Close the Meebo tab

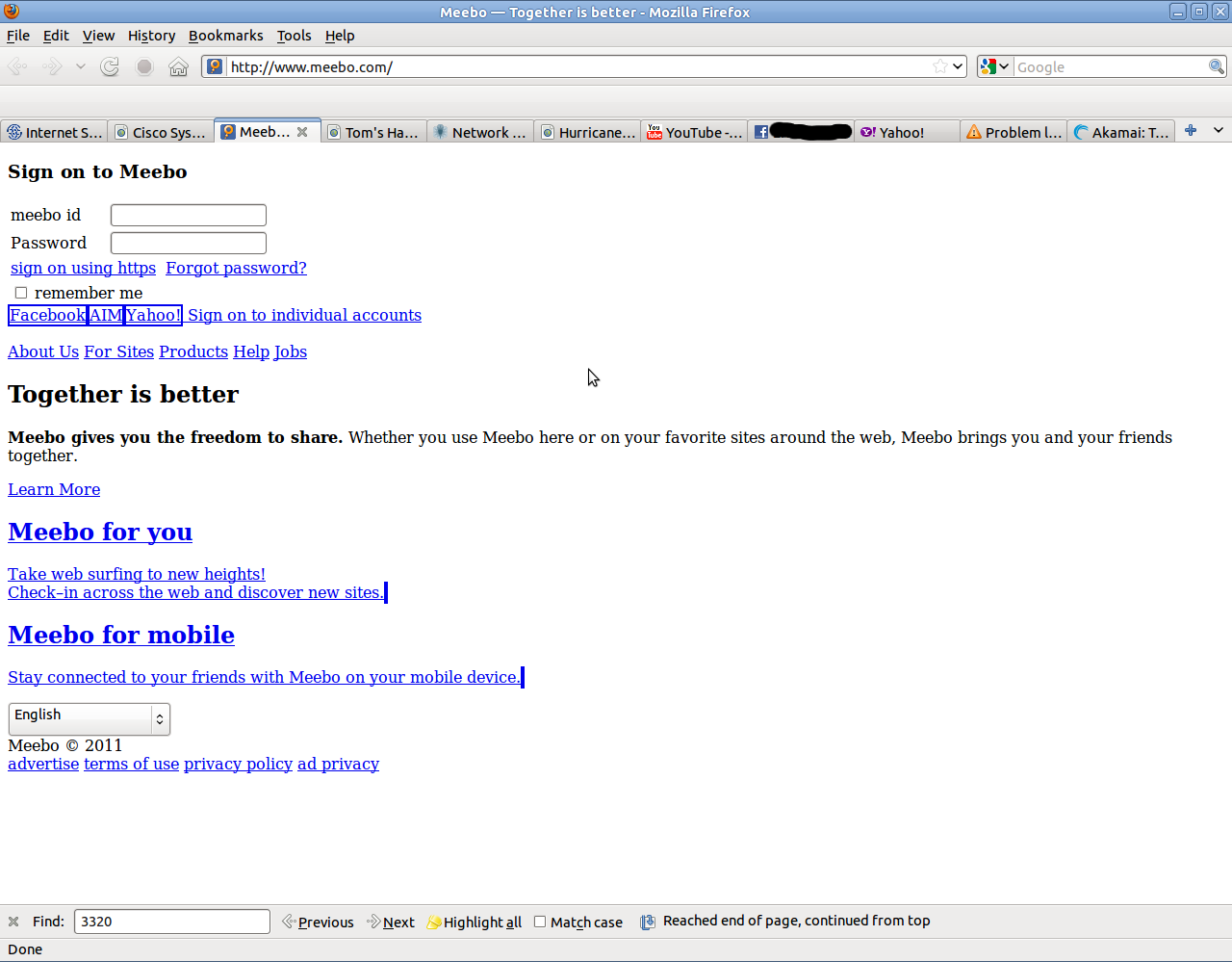(x=302, y=132)
